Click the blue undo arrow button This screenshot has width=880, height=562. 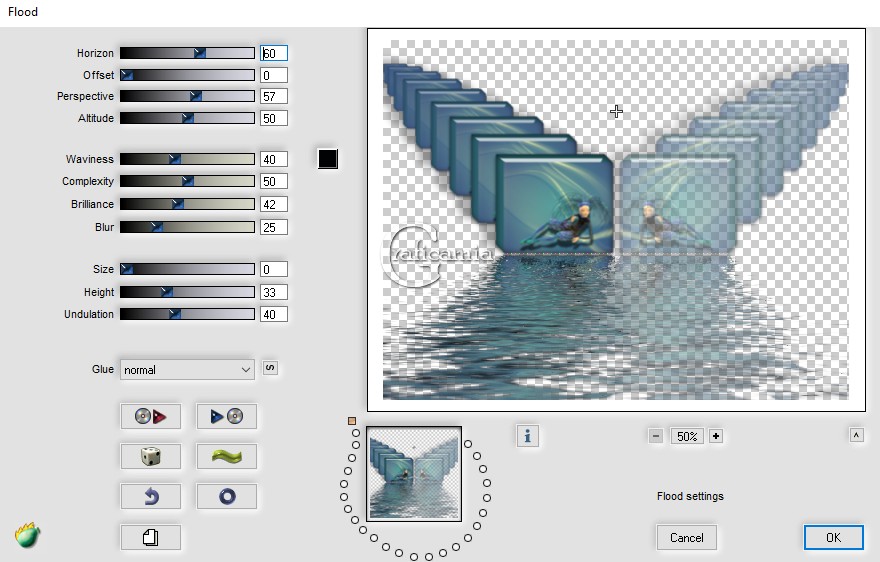click(150, 497)
